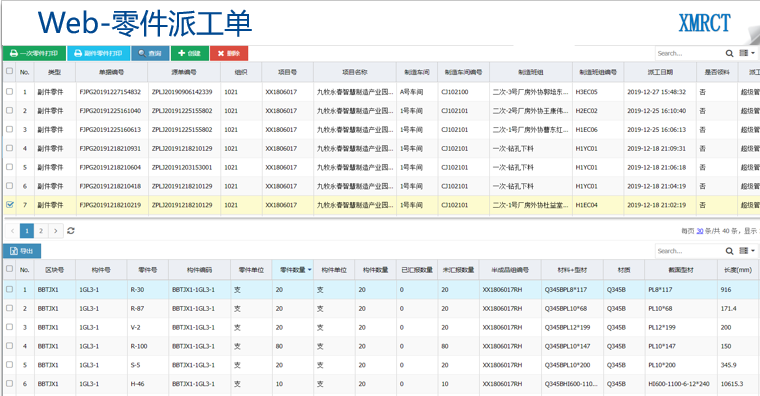This screenshot has width=760, height=396.
Task: Check the box for lower row H-46
Action: tap(9, 383)
